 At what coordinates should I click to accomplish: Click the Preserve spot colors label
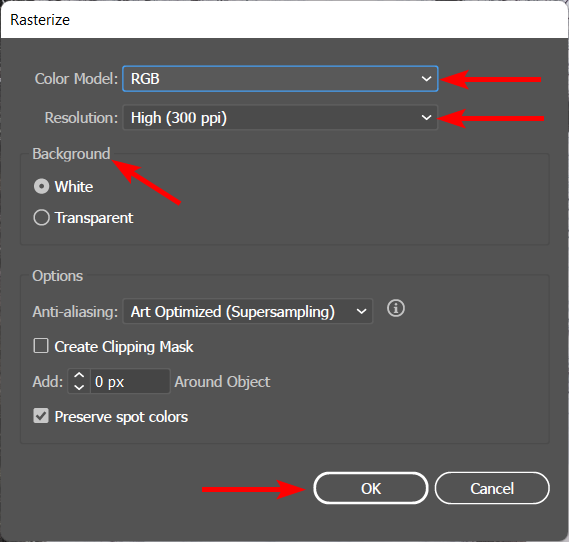click(x=121, y=417)
